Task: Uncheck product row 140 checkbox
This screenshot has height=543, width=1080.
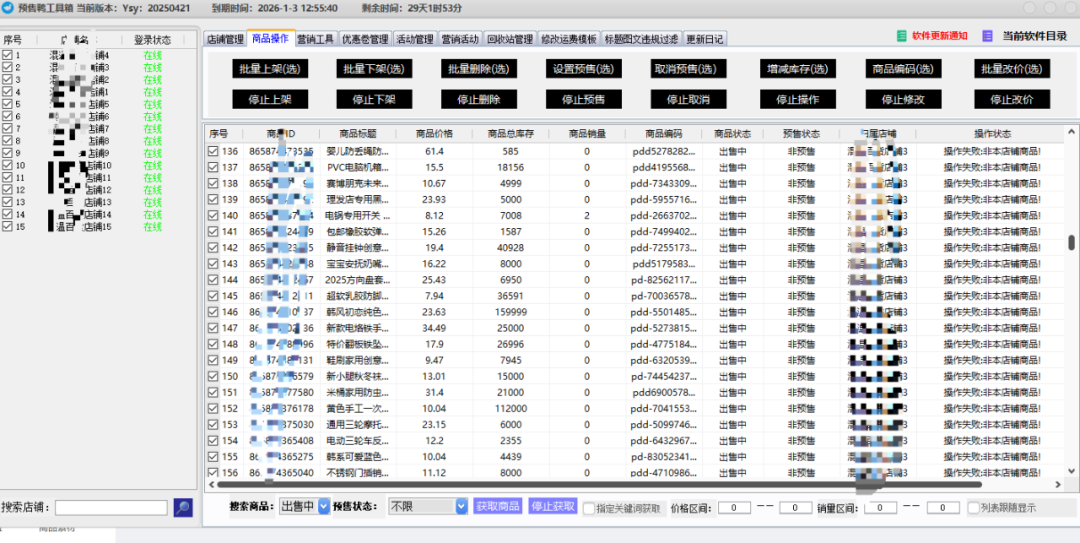Action: pos(214,216)
